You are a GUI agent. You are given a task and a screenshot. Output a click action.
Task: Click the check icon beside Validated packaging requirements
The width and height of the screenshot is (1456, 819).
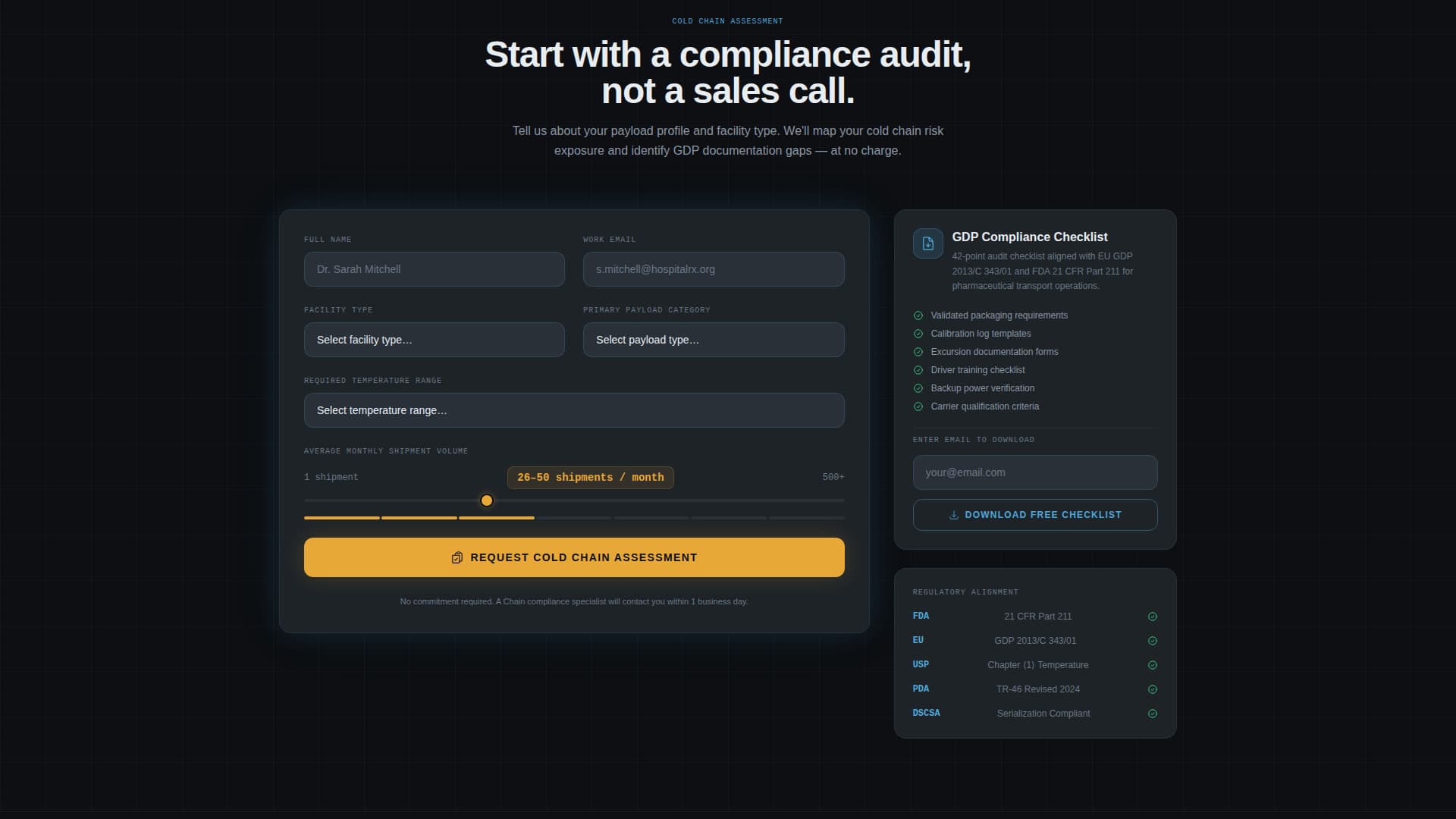[918, 315]
